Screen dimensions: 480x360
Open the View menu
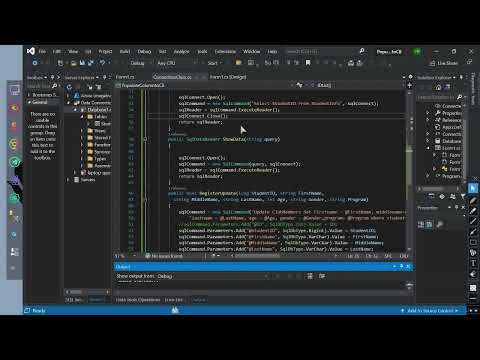pyautogui.click(x=73, y=52)
